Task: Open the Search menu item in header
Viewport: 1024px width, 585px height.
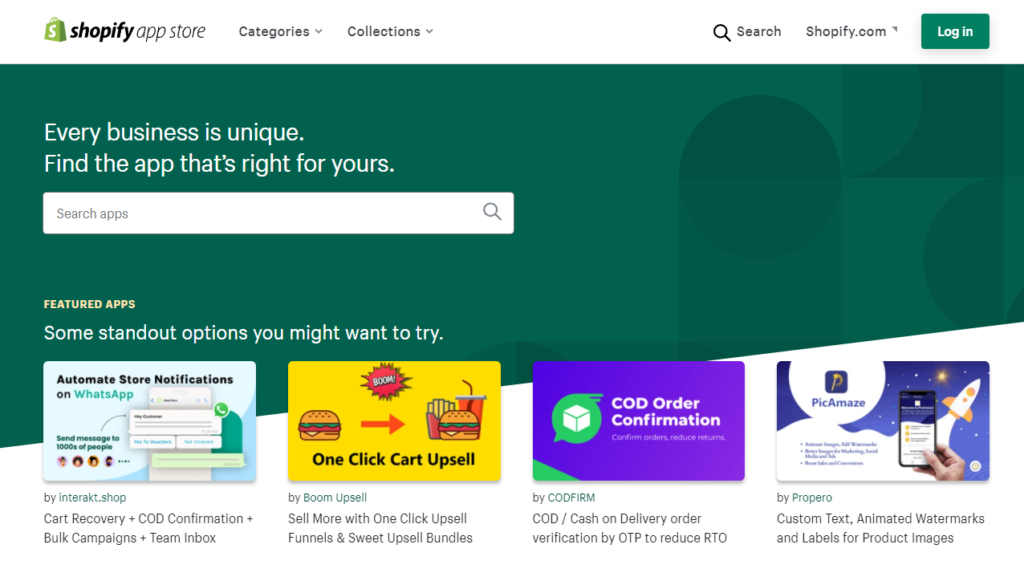Action: (x=746, y=32)
